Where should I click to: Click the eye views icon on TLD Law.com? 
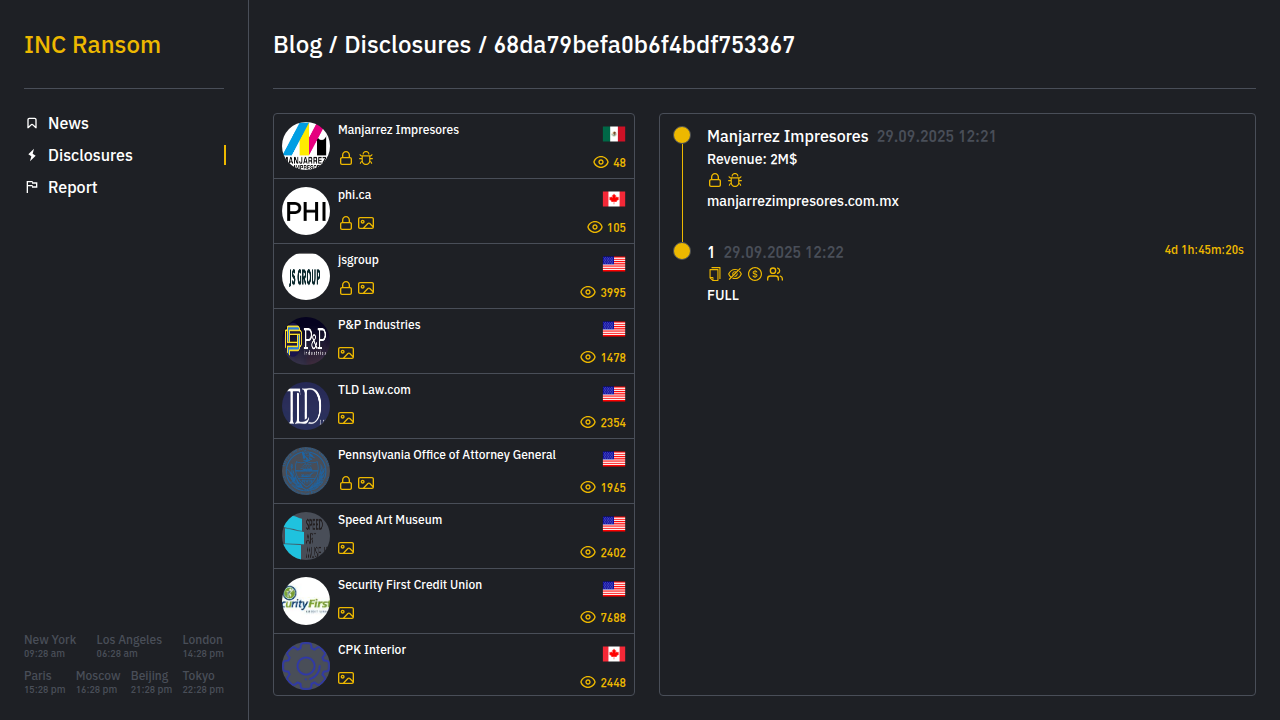[x=588, y=422]
